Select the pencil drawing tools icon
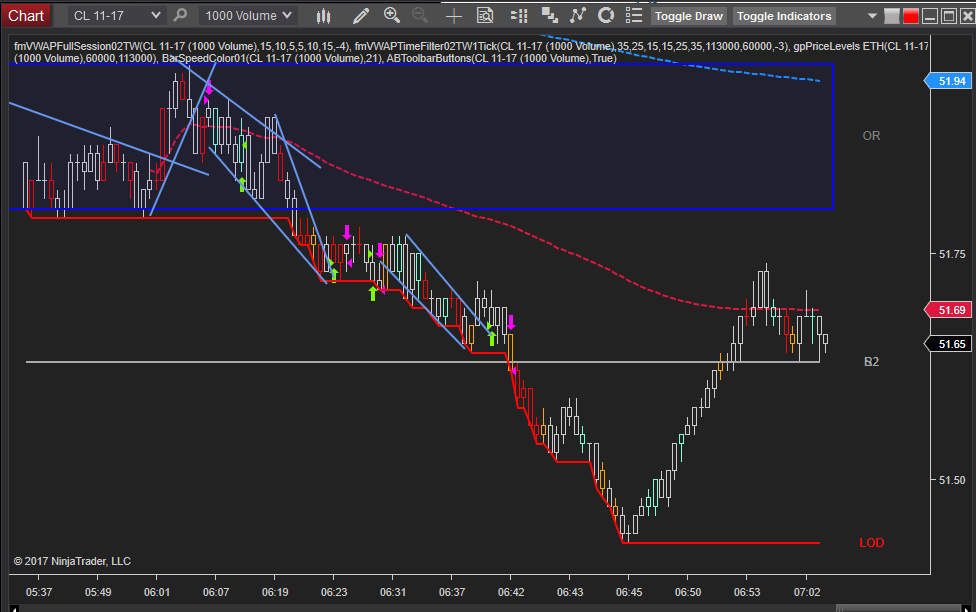976x612 pixels. click(x=360, y=16)
